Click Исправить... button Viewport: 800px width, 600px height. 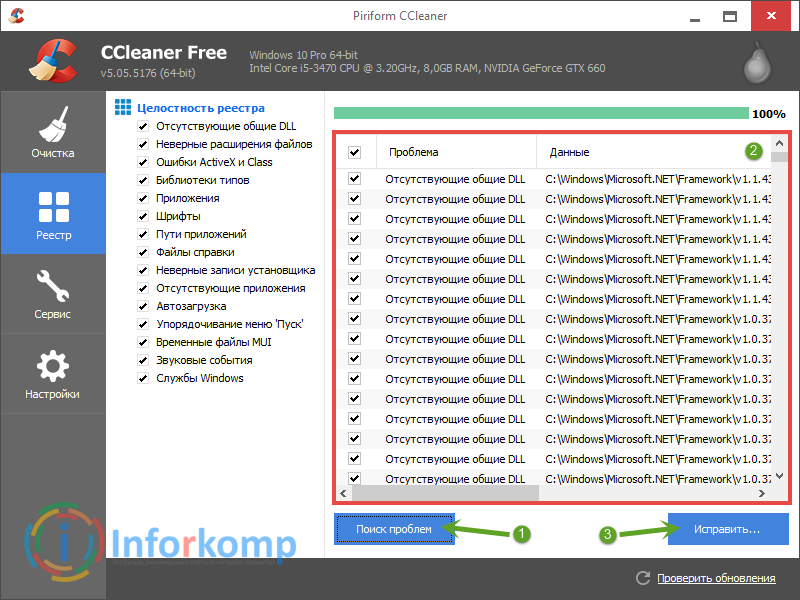pyautogui.click(x=728, y=529)
